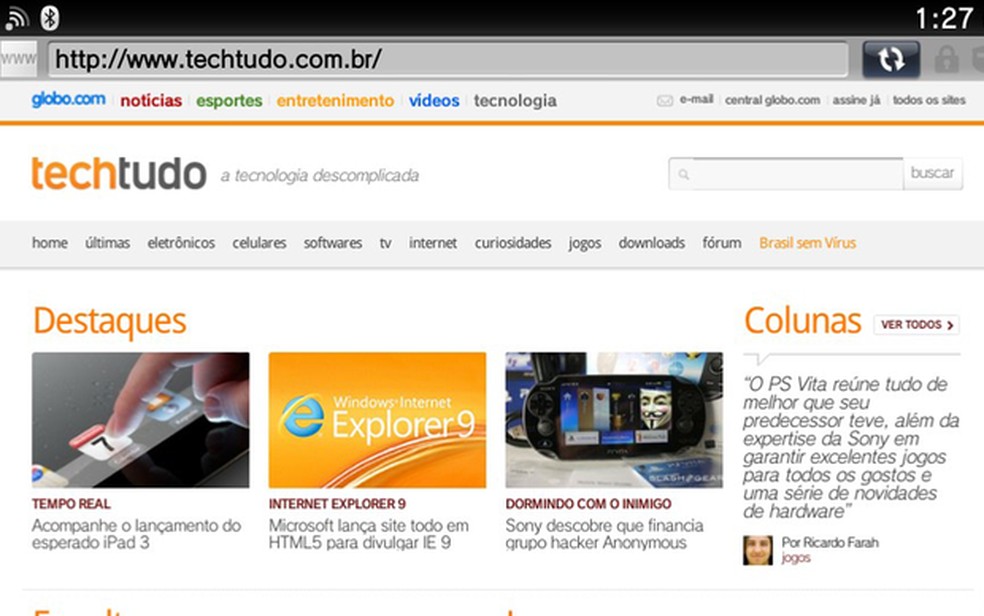984x616 pixels.
Task: Tap the padlock security icon
Action: (x=946, y=60)
